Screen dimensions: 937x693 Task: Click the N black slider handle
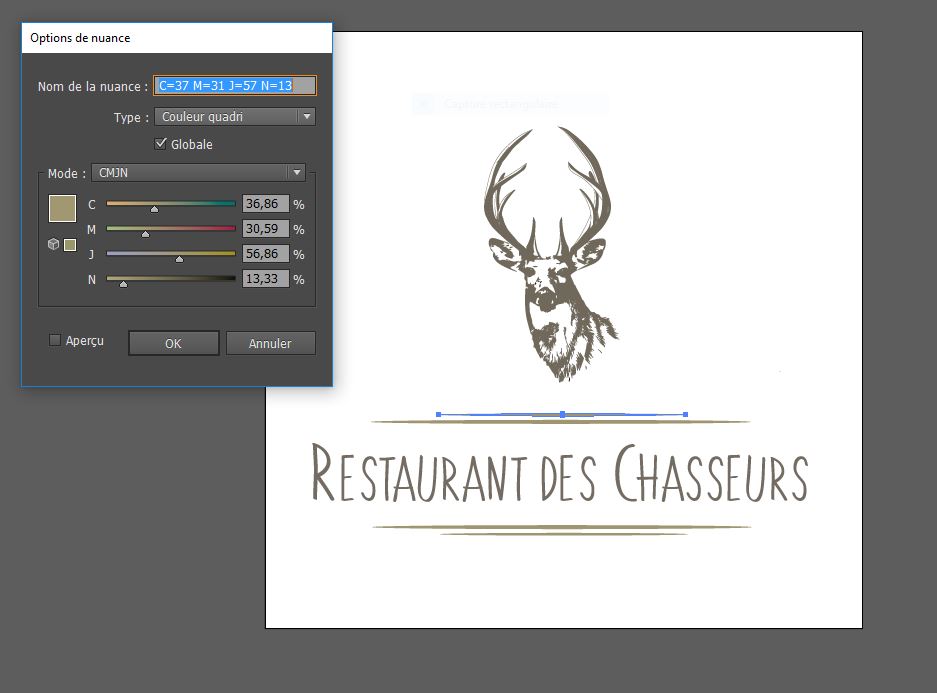coord(123,284)
